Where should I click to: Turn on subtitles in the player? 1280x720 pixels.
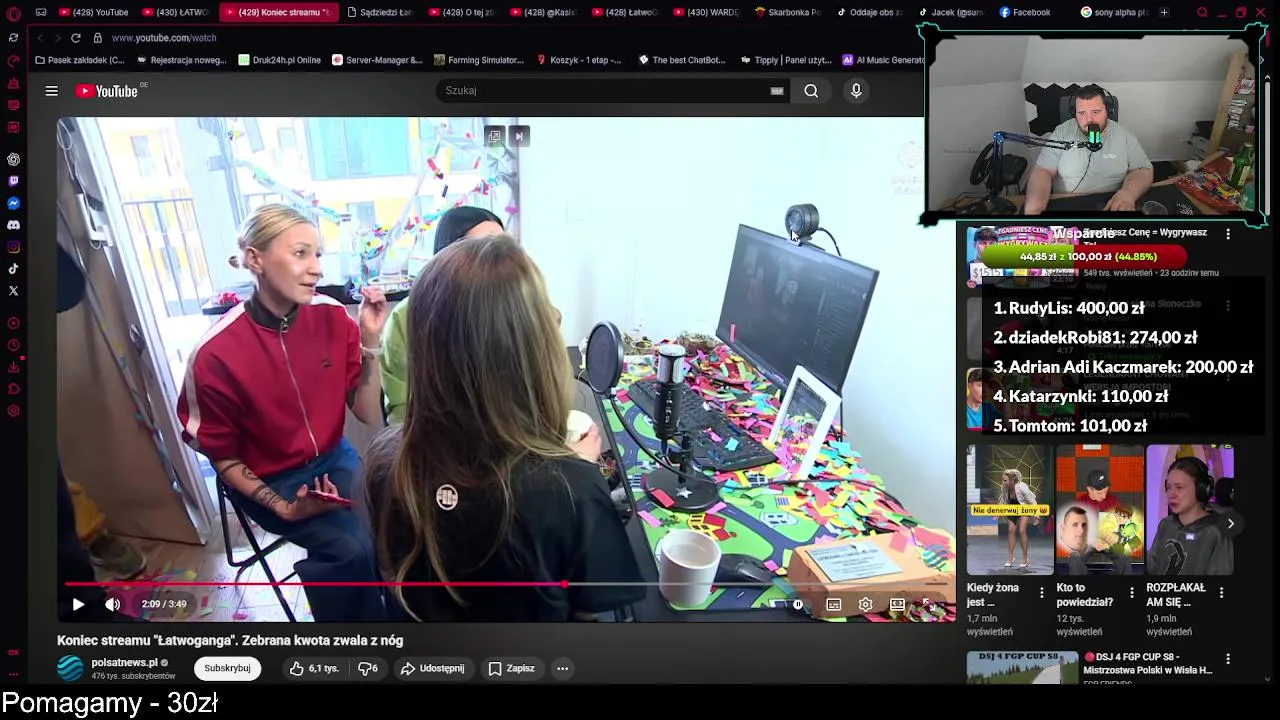(x=834, y=604)
